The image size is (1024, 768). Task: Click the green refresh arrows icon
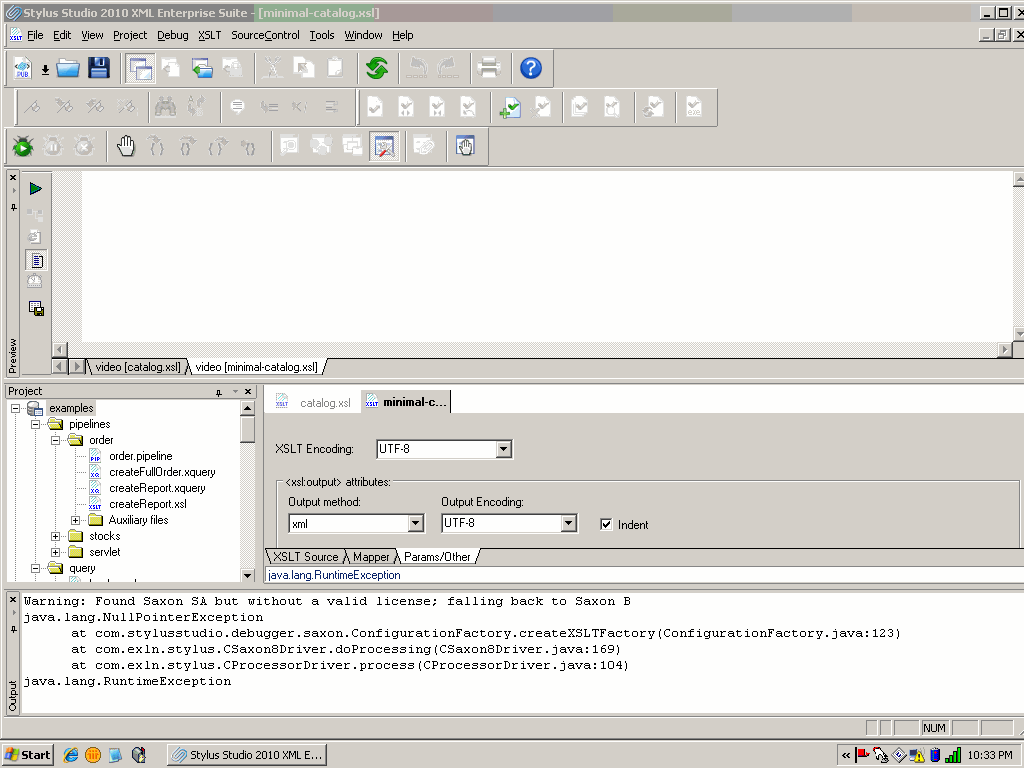tap(377, 68)
